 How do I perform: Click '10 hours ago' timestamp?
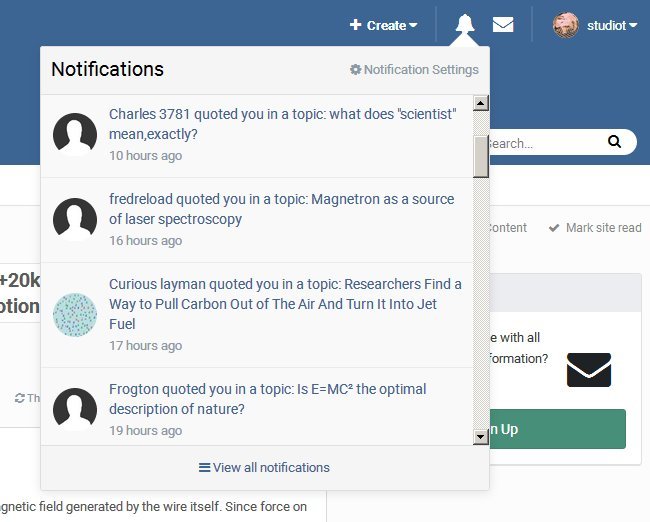146,156
